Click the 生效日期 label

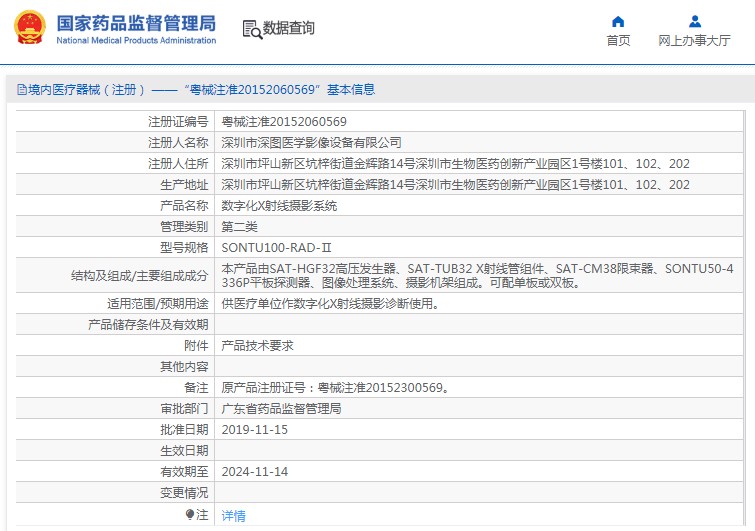[184, 451]
